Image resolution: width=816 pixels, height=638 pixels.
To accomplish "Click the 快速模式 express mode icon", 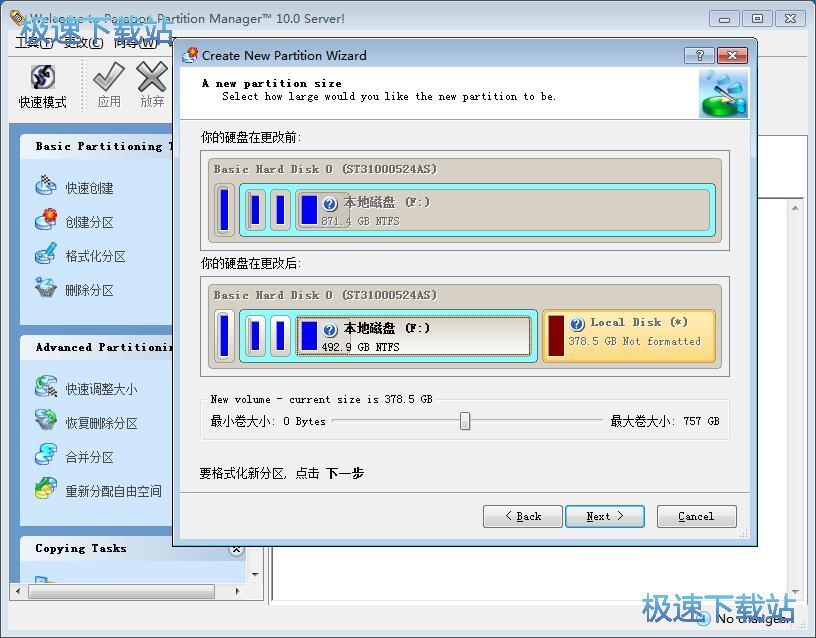I will 43,78.
